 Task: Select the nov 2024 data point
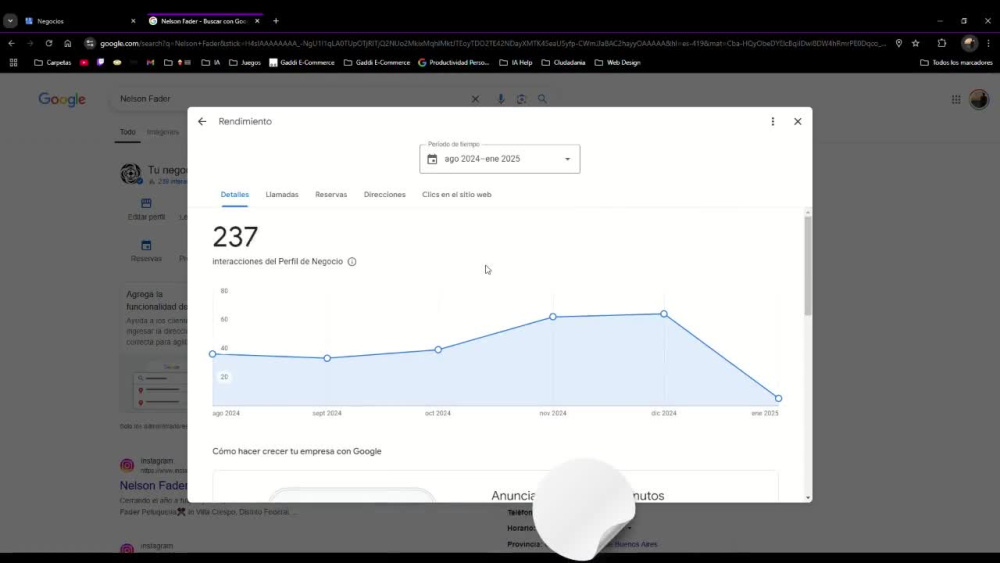click(553, 316)
